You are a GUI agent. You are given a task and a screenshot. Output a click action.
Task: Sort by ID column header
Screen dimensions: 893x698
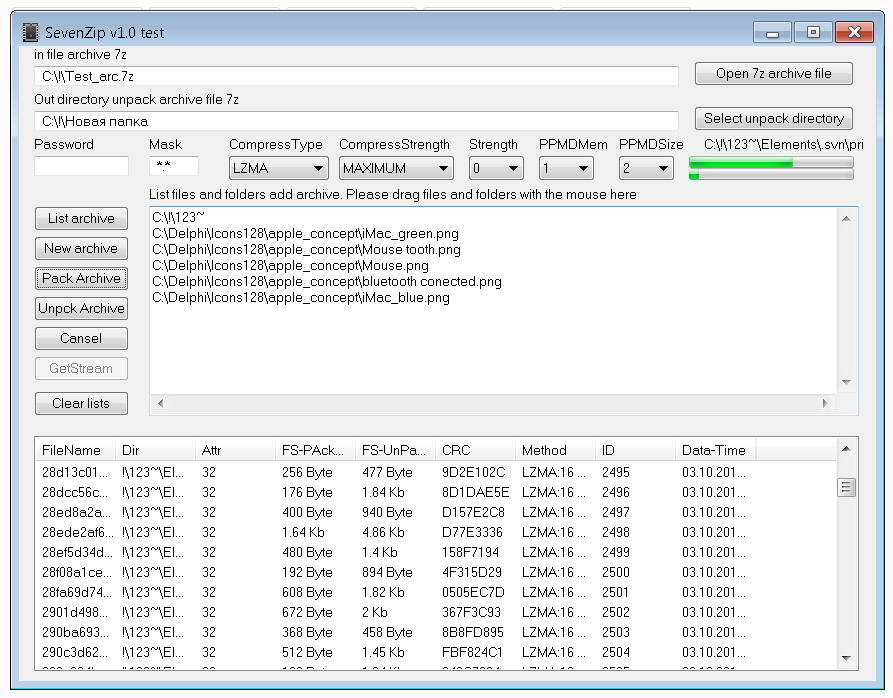tap(636, 450)
